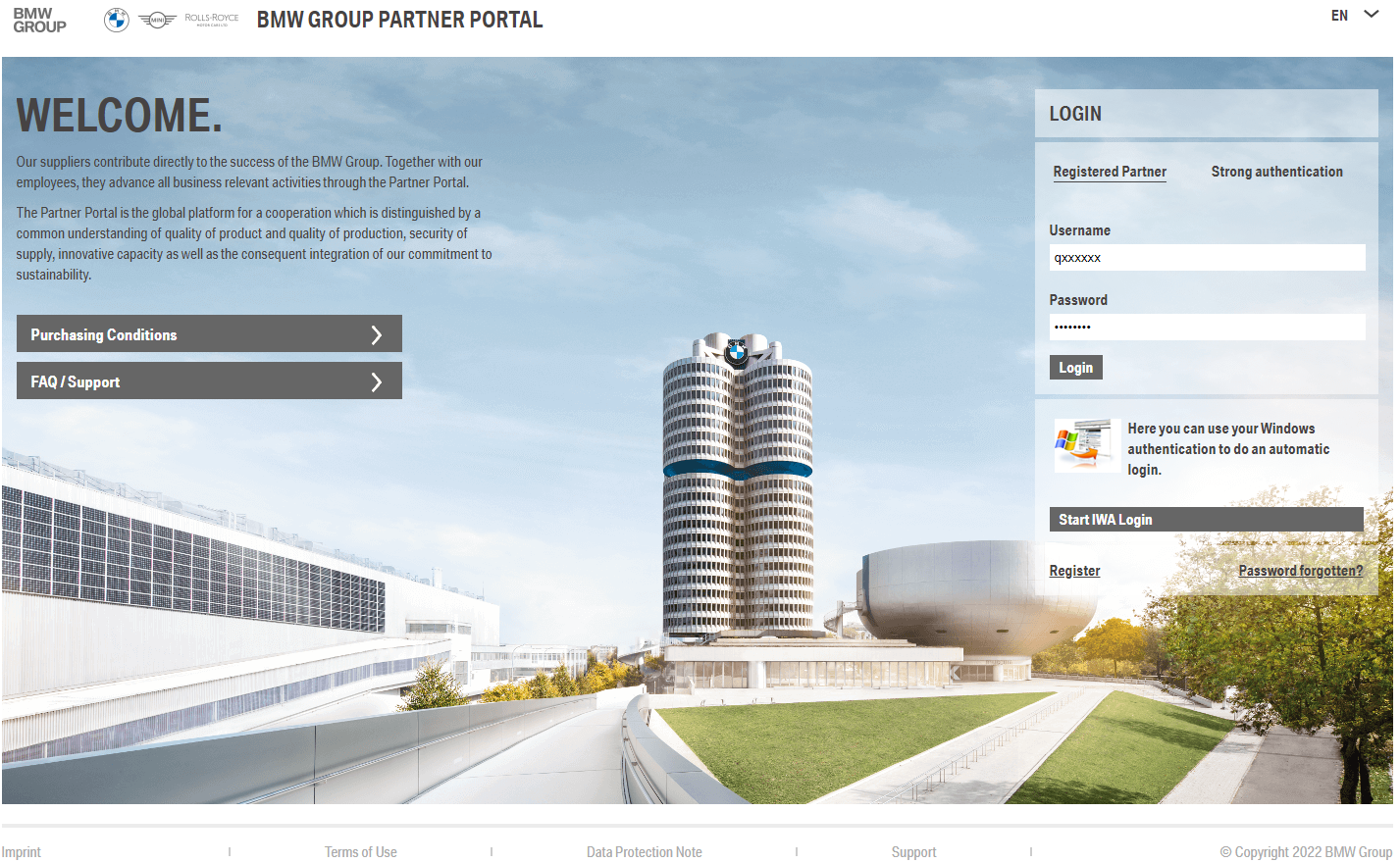
Task: Start the IWA Login
Action: coord(1206,520)
